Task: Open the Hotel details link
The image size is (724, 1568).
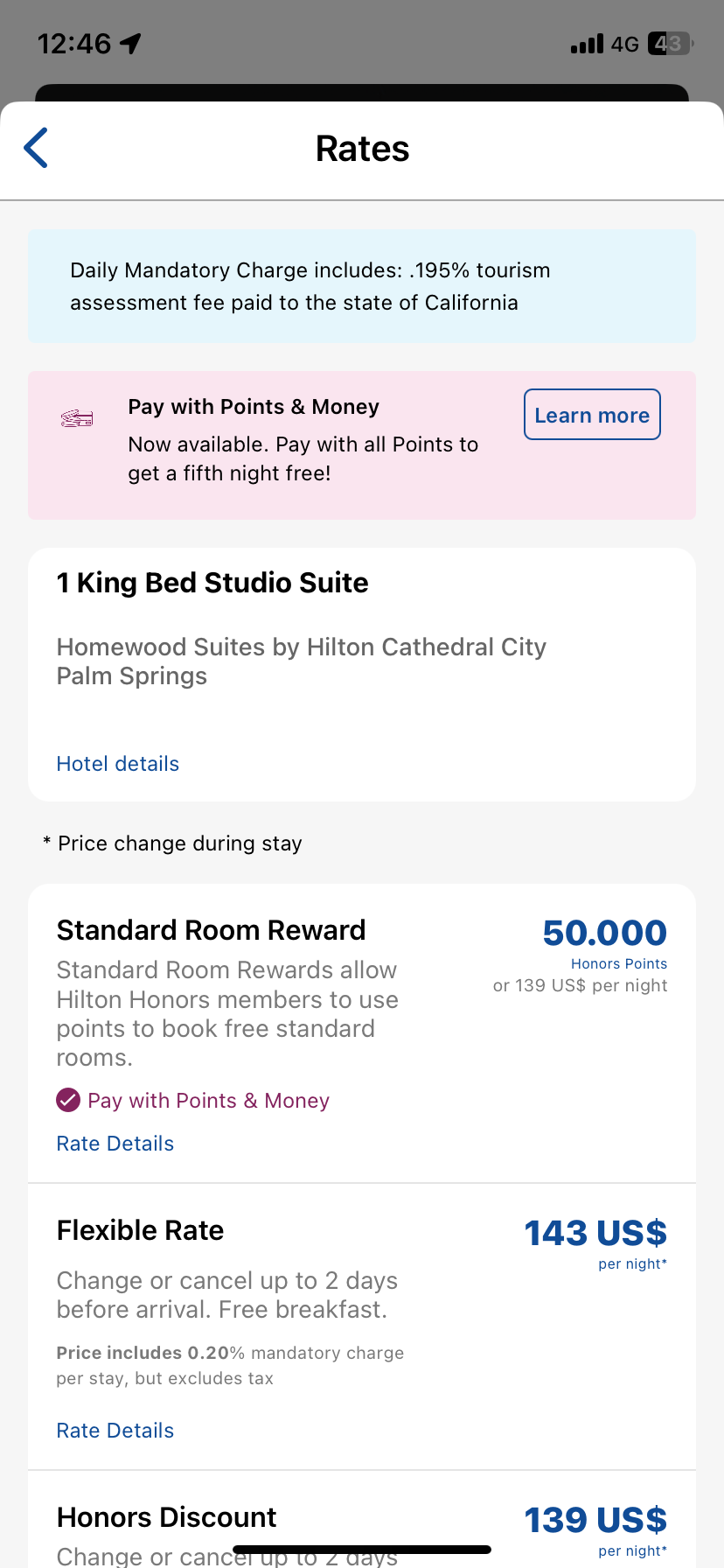Action: coord(118,764)
